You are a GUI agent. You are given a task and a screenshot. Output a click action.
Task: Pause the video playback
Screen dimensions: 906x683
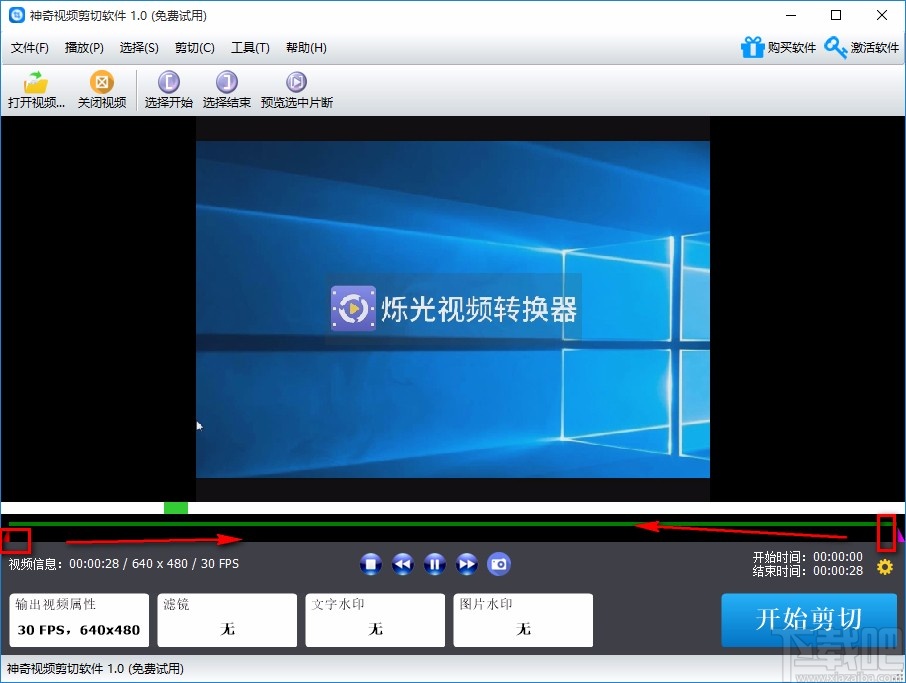[x=435, y=564]
